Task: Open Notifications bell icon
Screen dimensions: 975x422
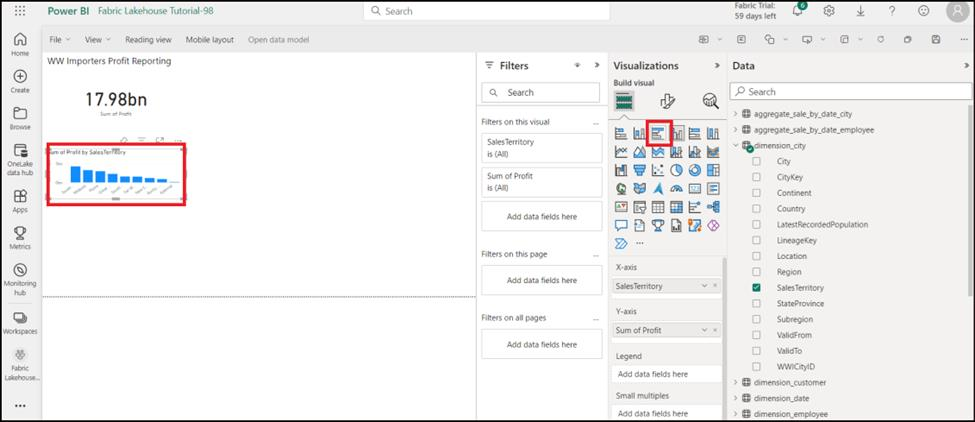Action: pyautogui.click(x=798, y=11)
